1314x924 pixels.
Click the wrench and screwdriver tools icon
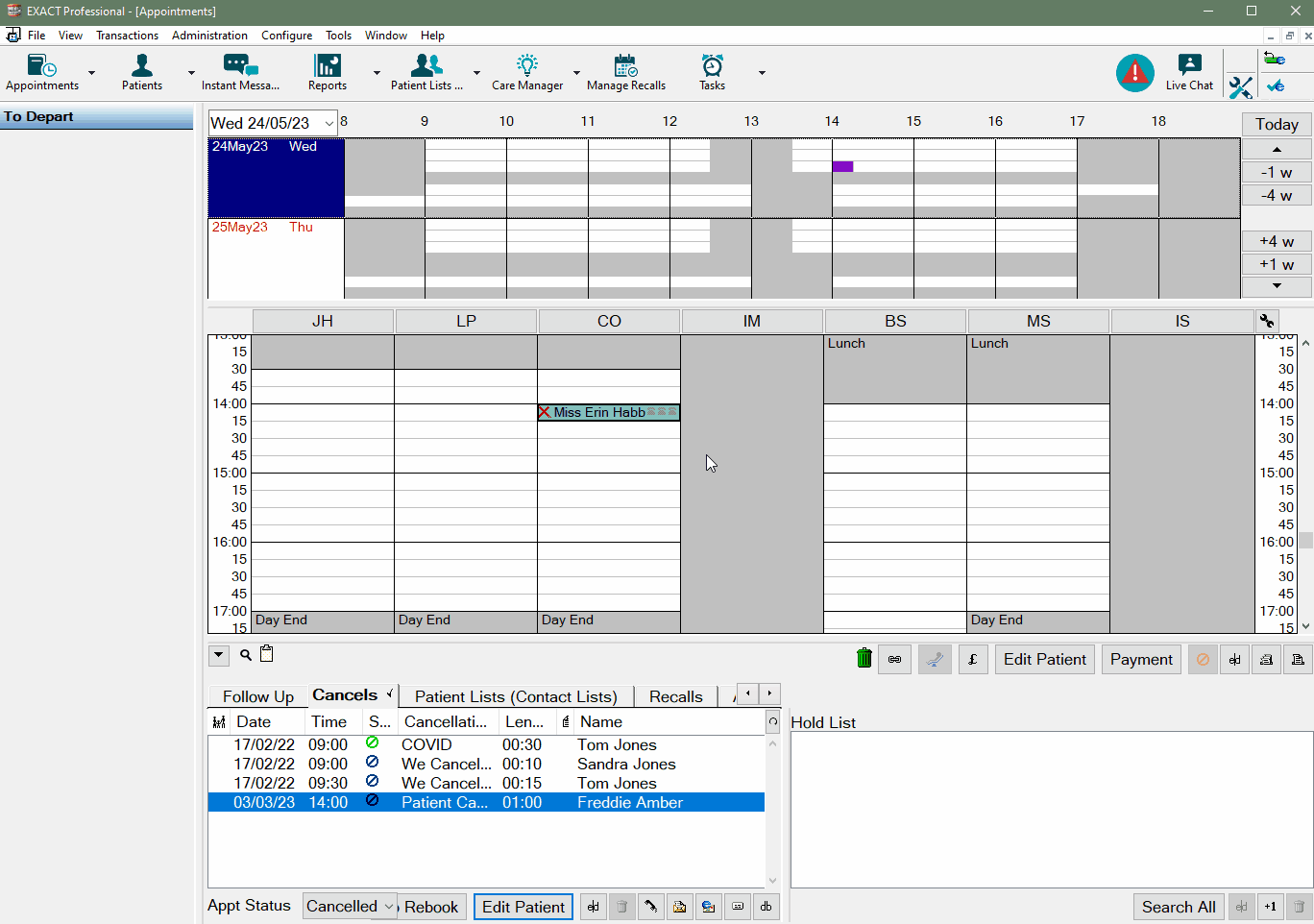click(1240, 87)
